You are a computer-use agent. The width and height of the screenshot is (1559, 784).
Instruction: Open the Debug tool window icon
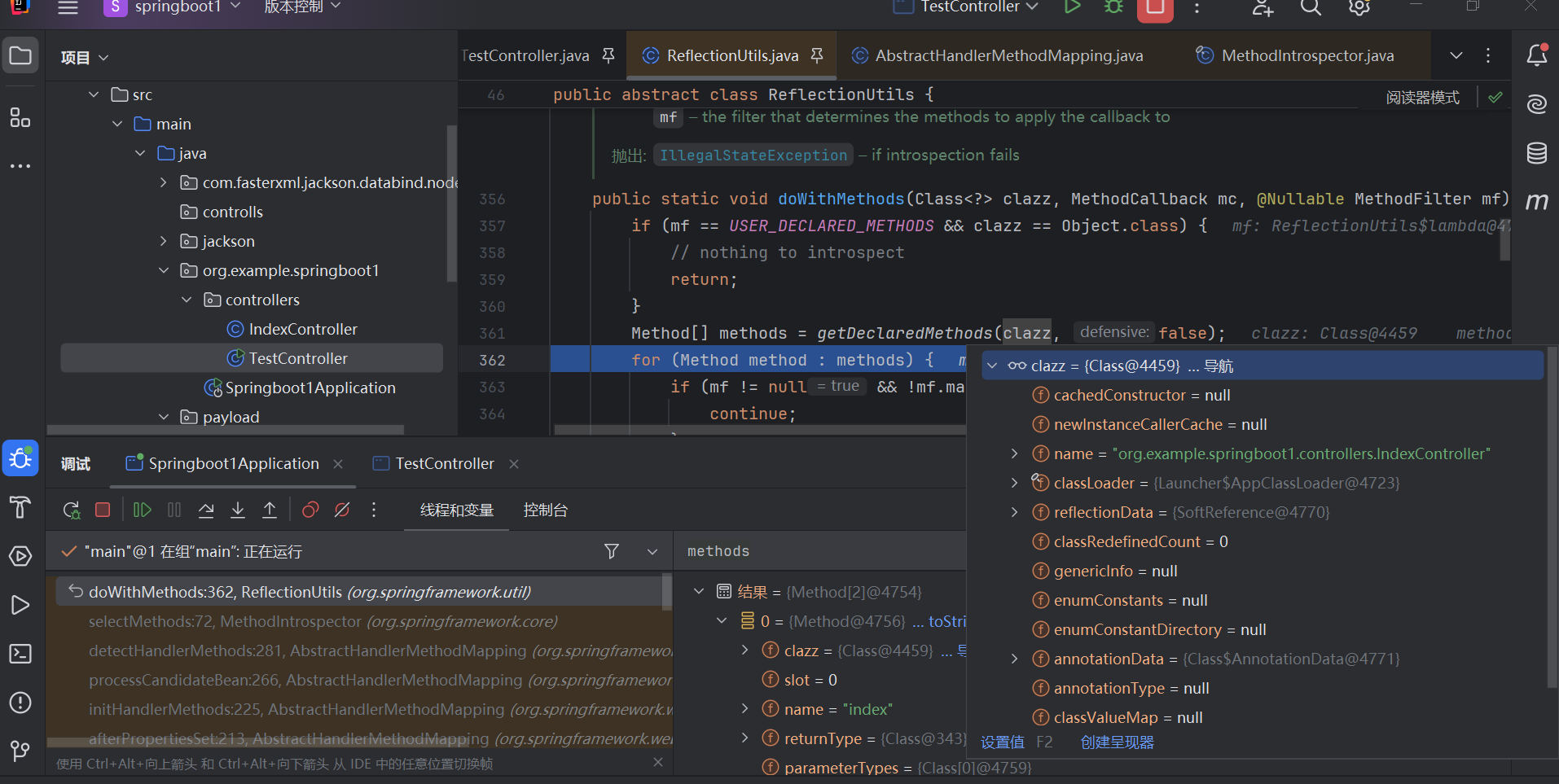[x=20, y=459]
